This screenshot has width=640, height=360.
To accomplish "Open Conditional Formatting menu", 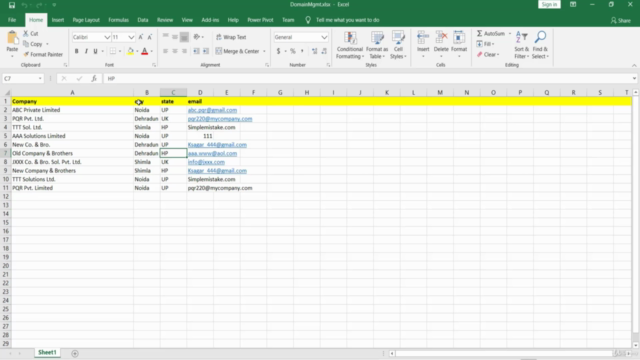I will pos(350,45).
